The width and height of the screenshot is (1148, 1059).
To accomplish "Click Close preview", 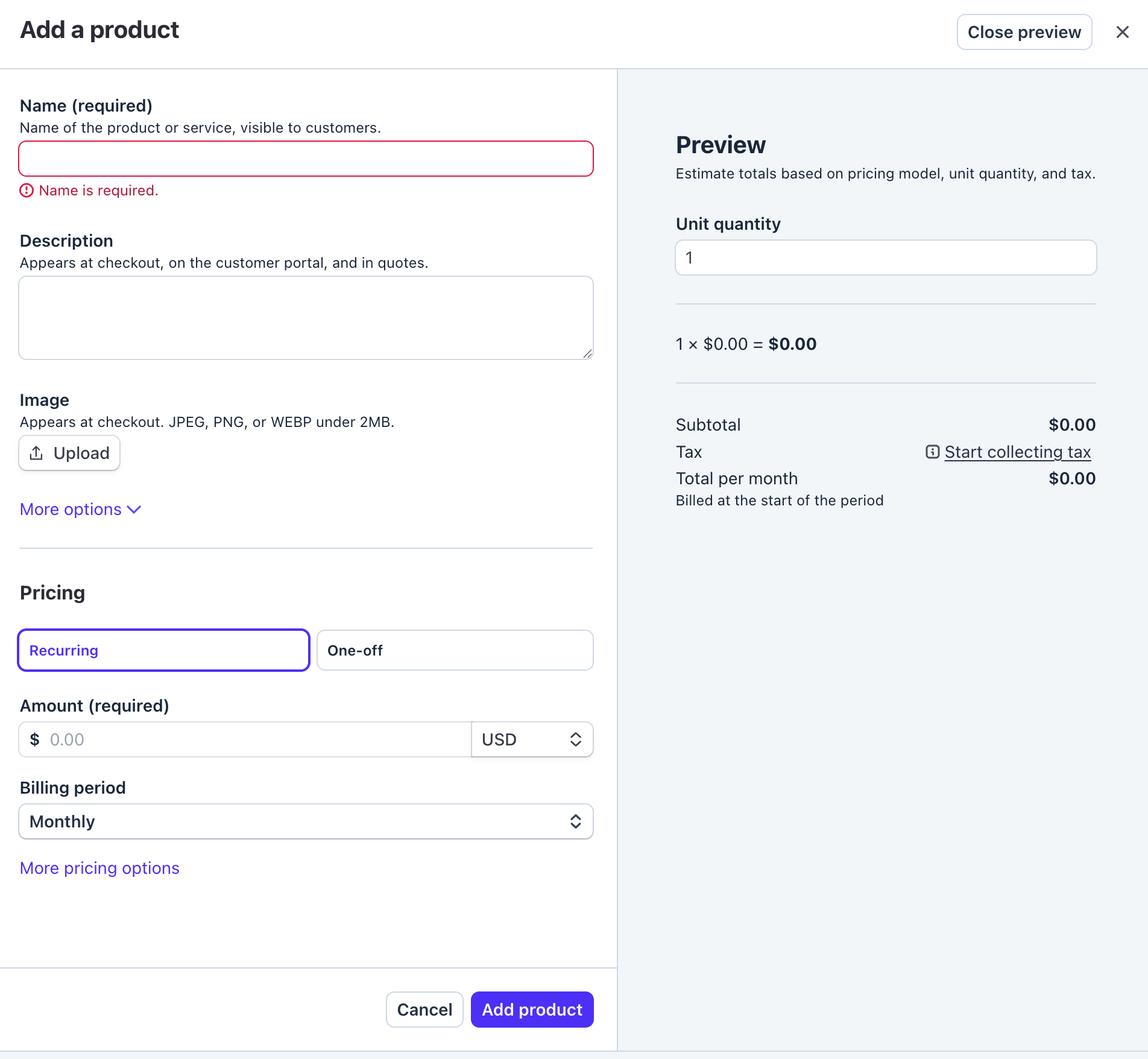I will 1024,31.
